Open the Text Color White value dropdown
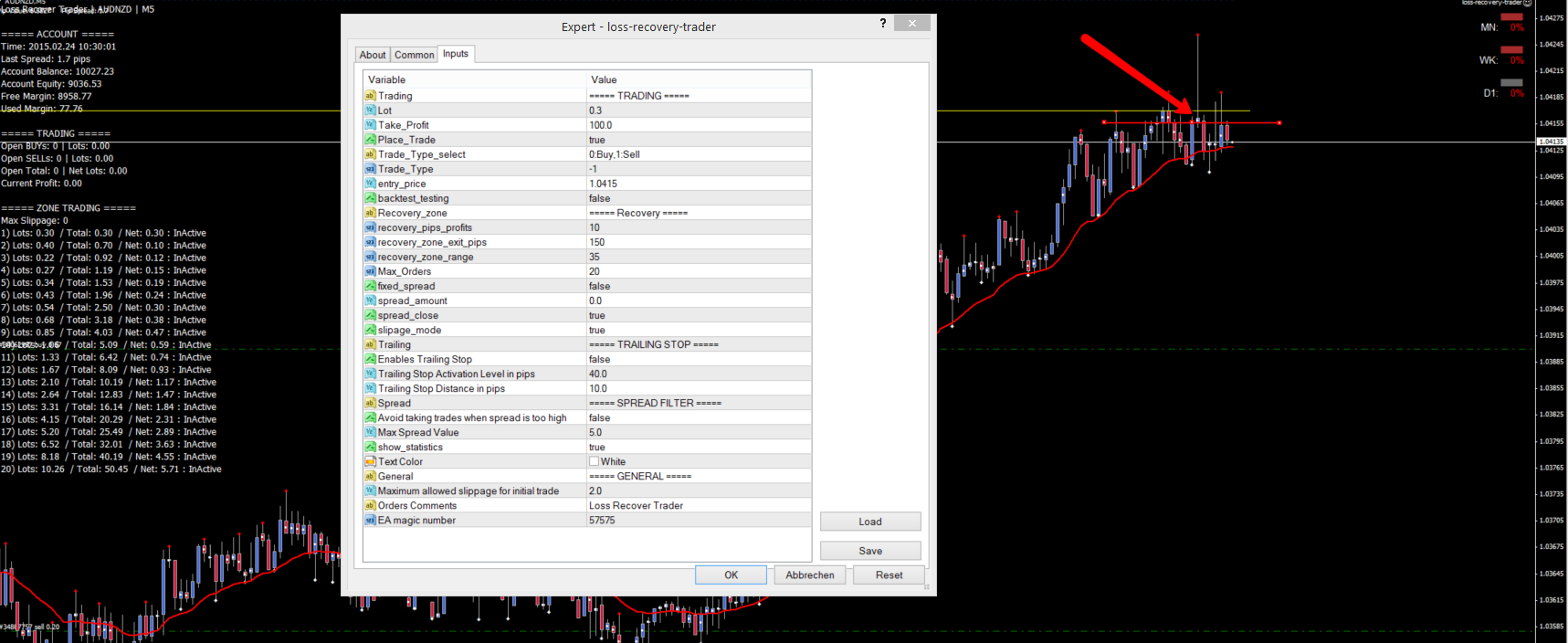The width and height of the screenshot is (1568, 643). point(699,461)
